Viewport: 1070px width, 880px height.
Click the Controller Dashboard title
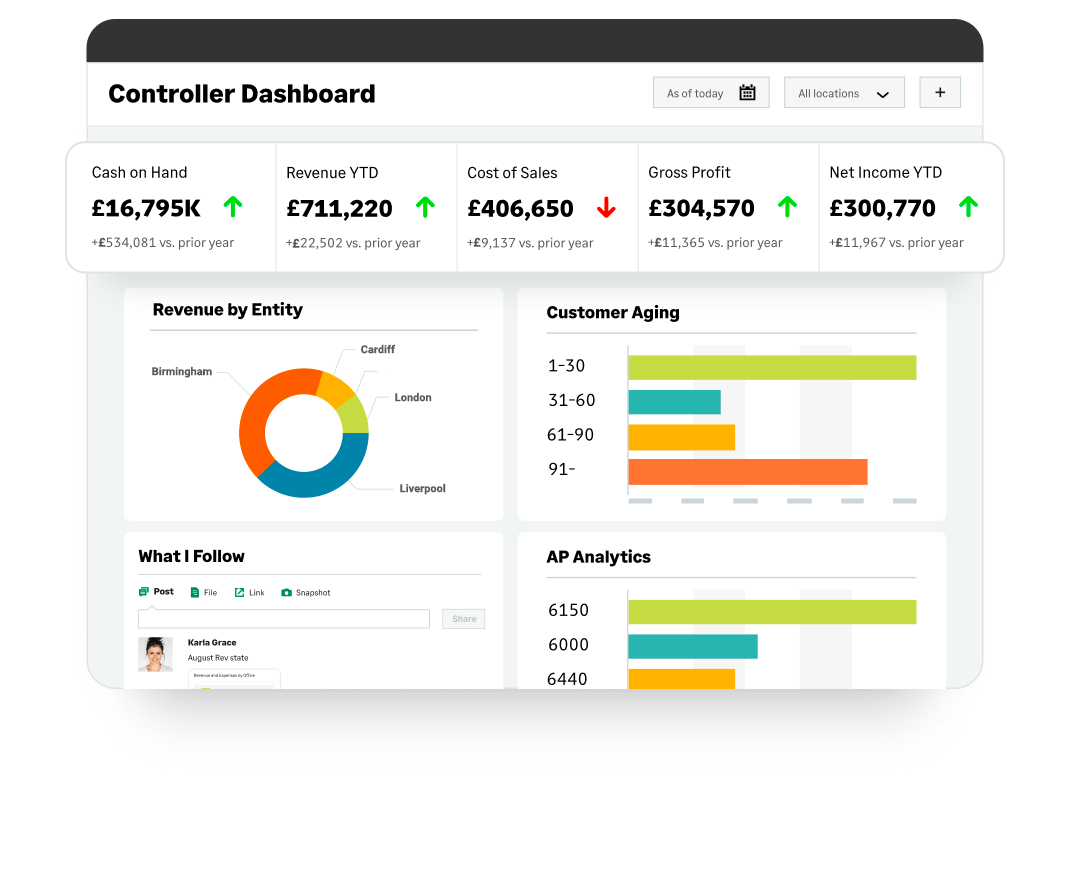tap(242, 93)
